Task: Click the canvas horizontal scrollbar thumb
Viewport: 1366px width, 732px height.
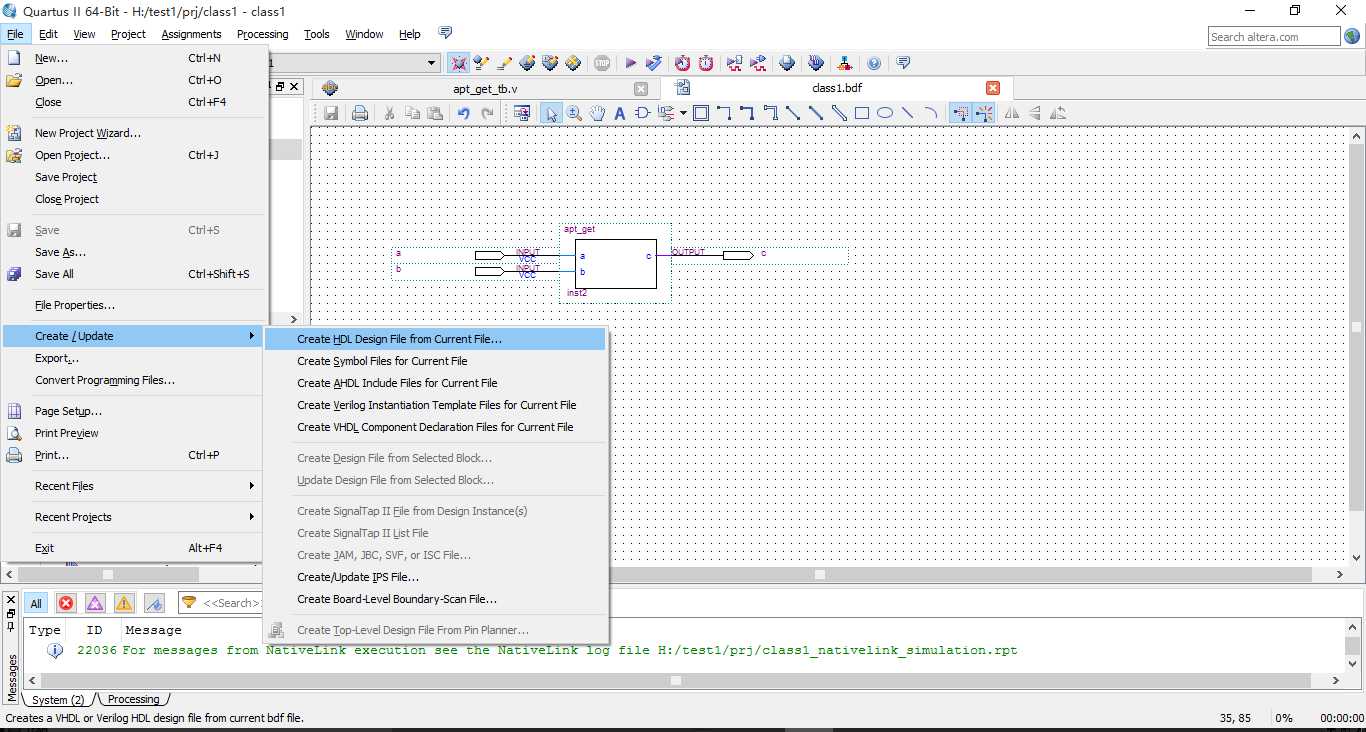Action: (820, 574)
